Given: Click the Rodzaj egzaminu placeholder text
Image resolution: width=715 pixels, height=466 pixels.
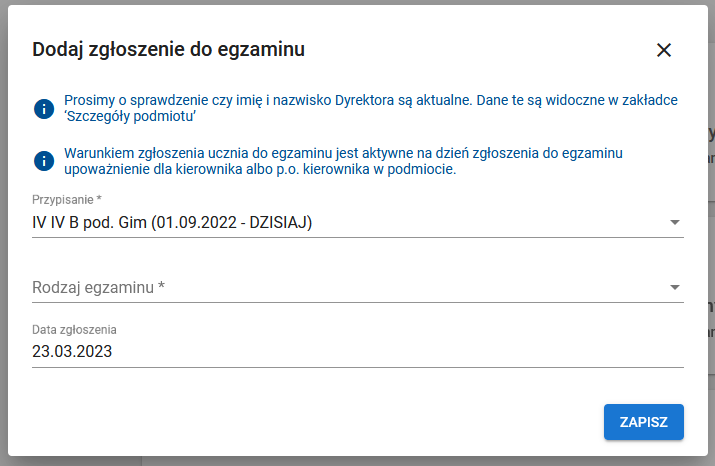Looking at the screenshot, I should pyautogui.click(x=98, y=288).
